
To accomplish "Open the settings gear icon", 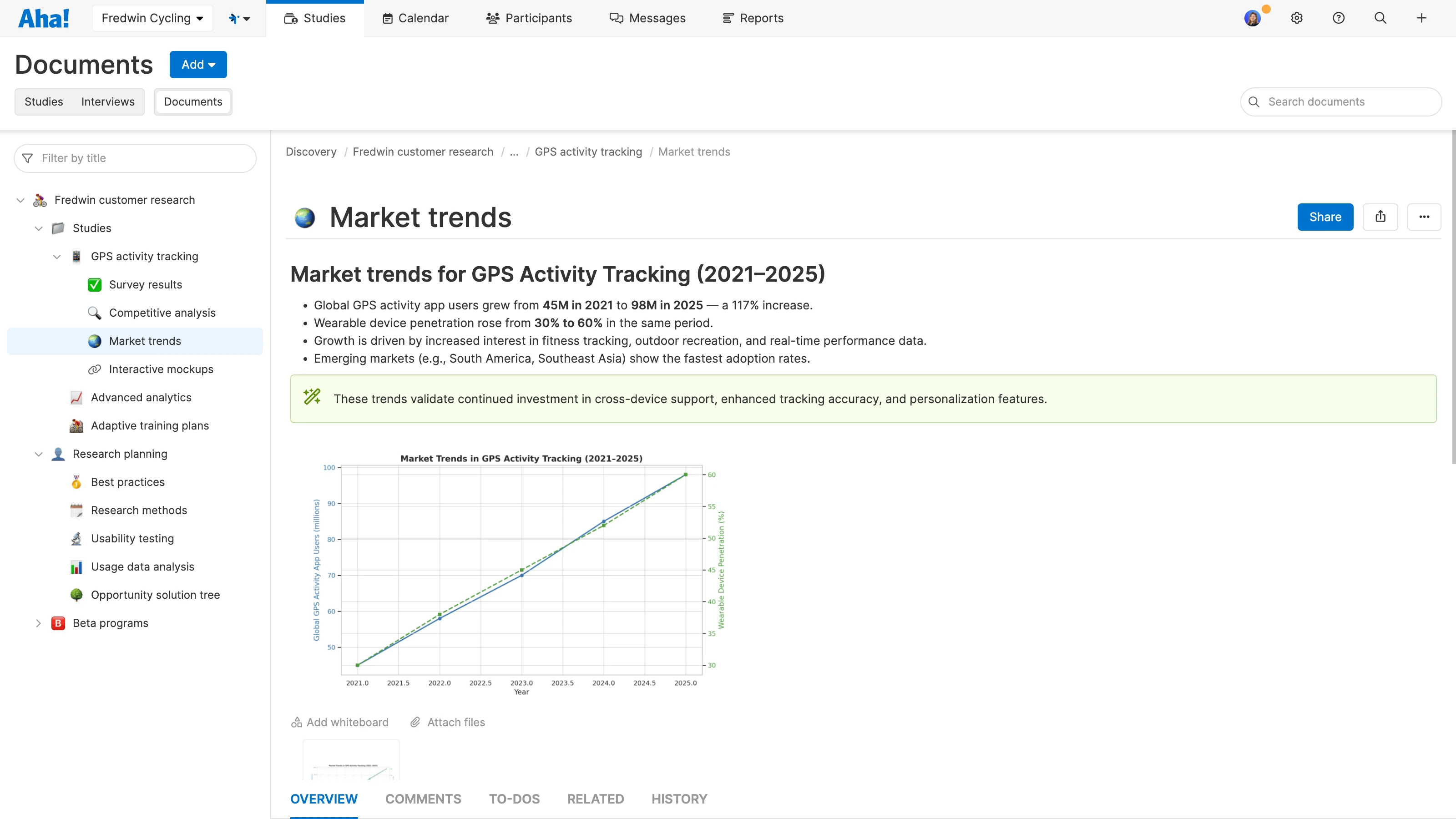I will pyautogui.click(x=1297, y=18).
